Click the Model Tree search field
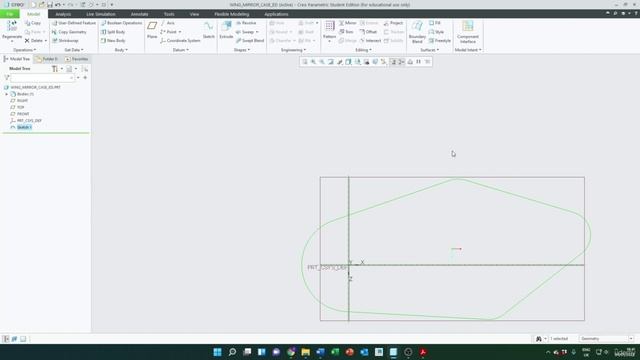The height and width of the screenshot is (360, 640). click(x=42, y=78)
